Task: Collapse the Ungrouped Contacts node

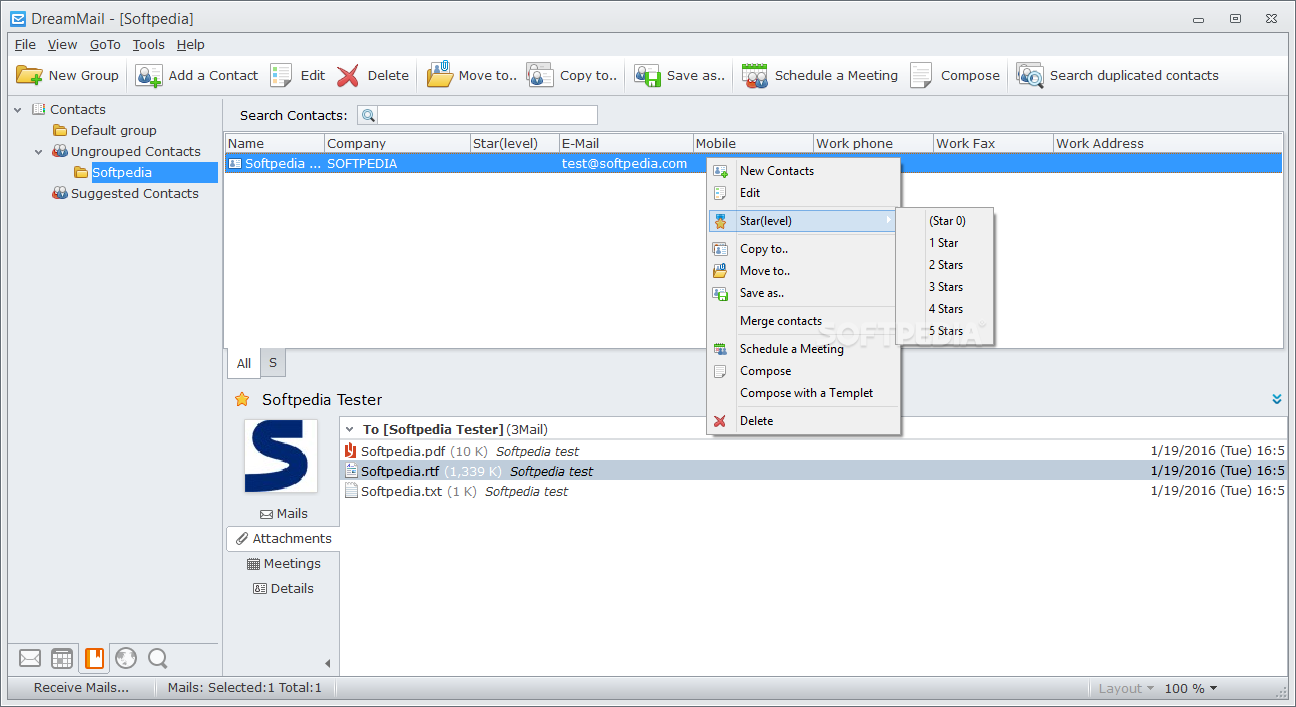Action: pyautogui.click(x=39, y=152)
